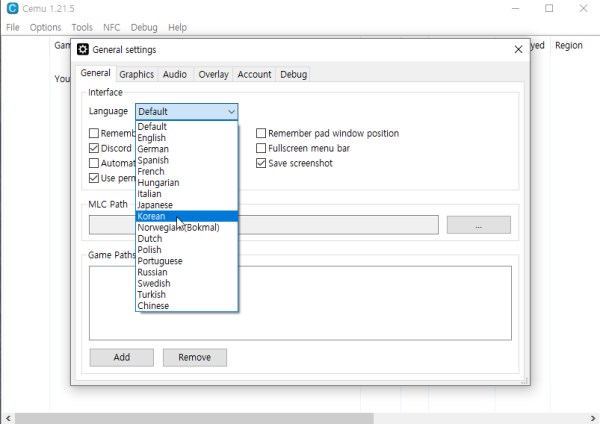Enable Fullscreen menu bar checkbox

point(261,148)
